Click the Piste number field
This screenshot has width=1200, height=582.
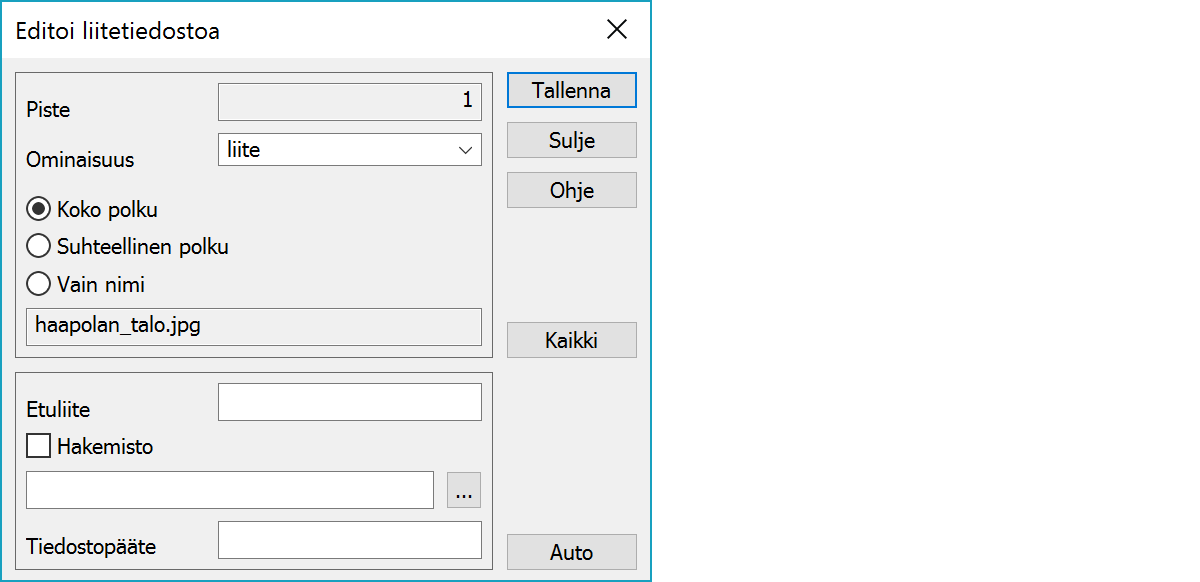click(349, 101)
